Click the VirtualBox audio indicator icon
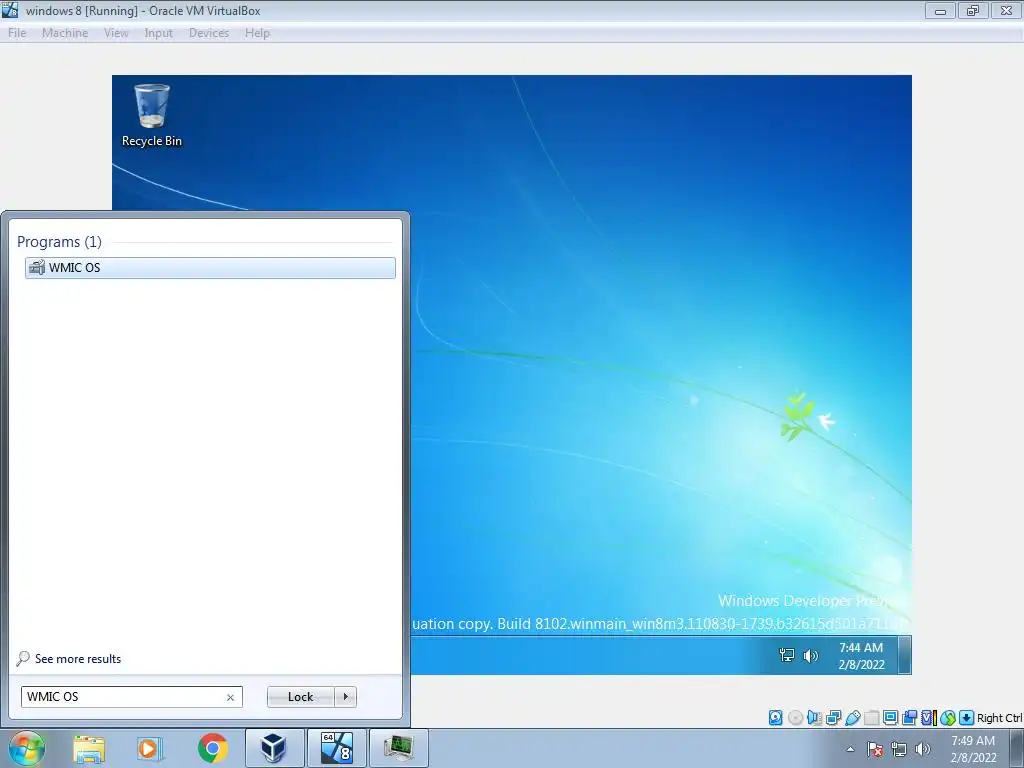Screen dimensions: 1024x768 click(x=814, y=718)
